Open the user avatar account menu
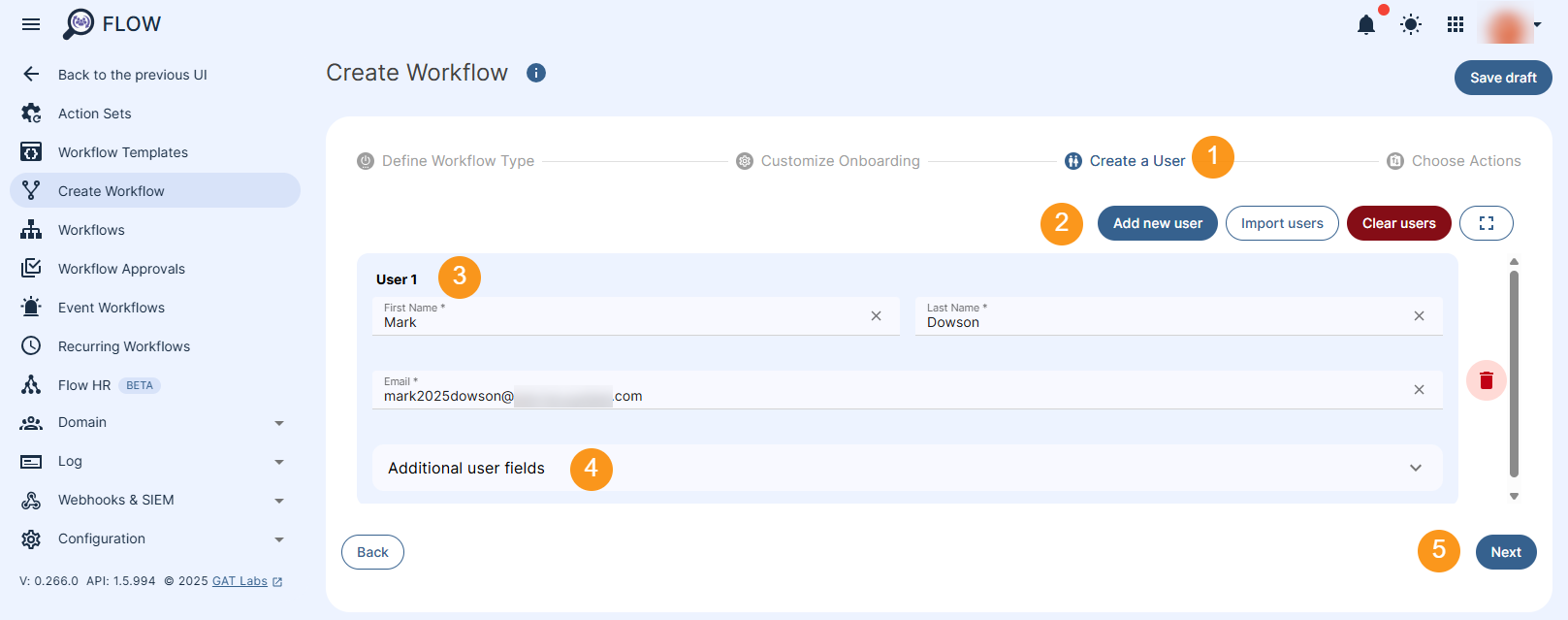The height and width of the screenshot is (620, 1568). tap(1511, 25)
